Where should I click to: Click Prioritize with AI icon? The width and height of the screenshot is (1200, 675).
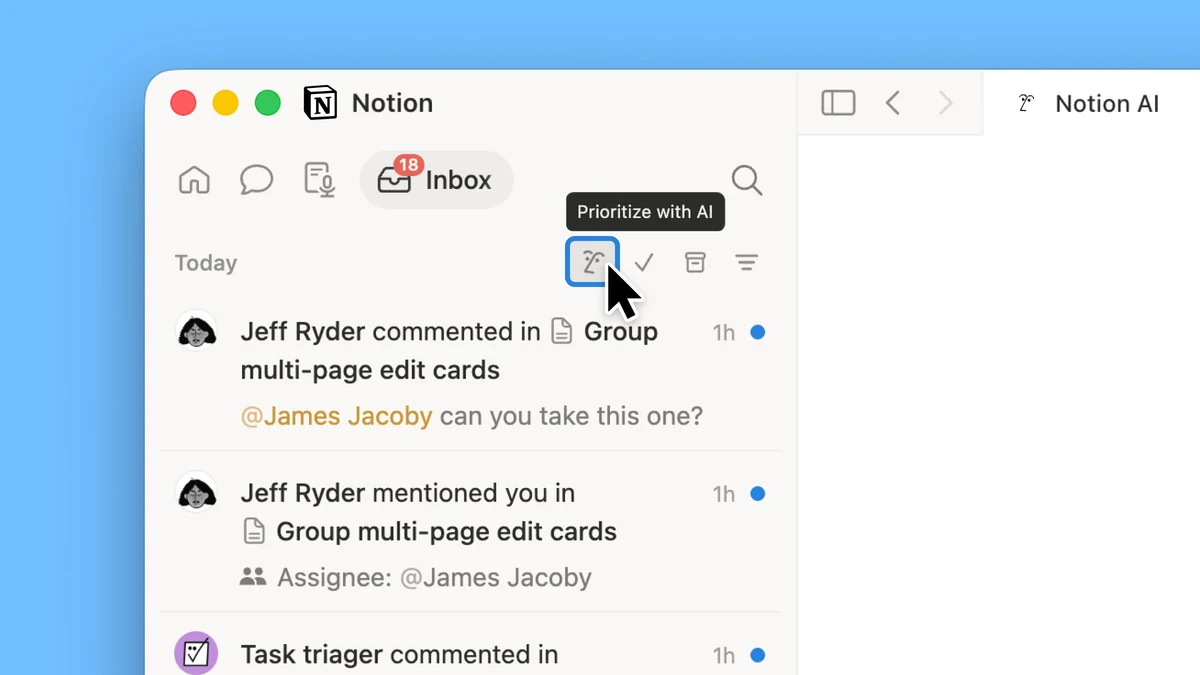(593, 262)
